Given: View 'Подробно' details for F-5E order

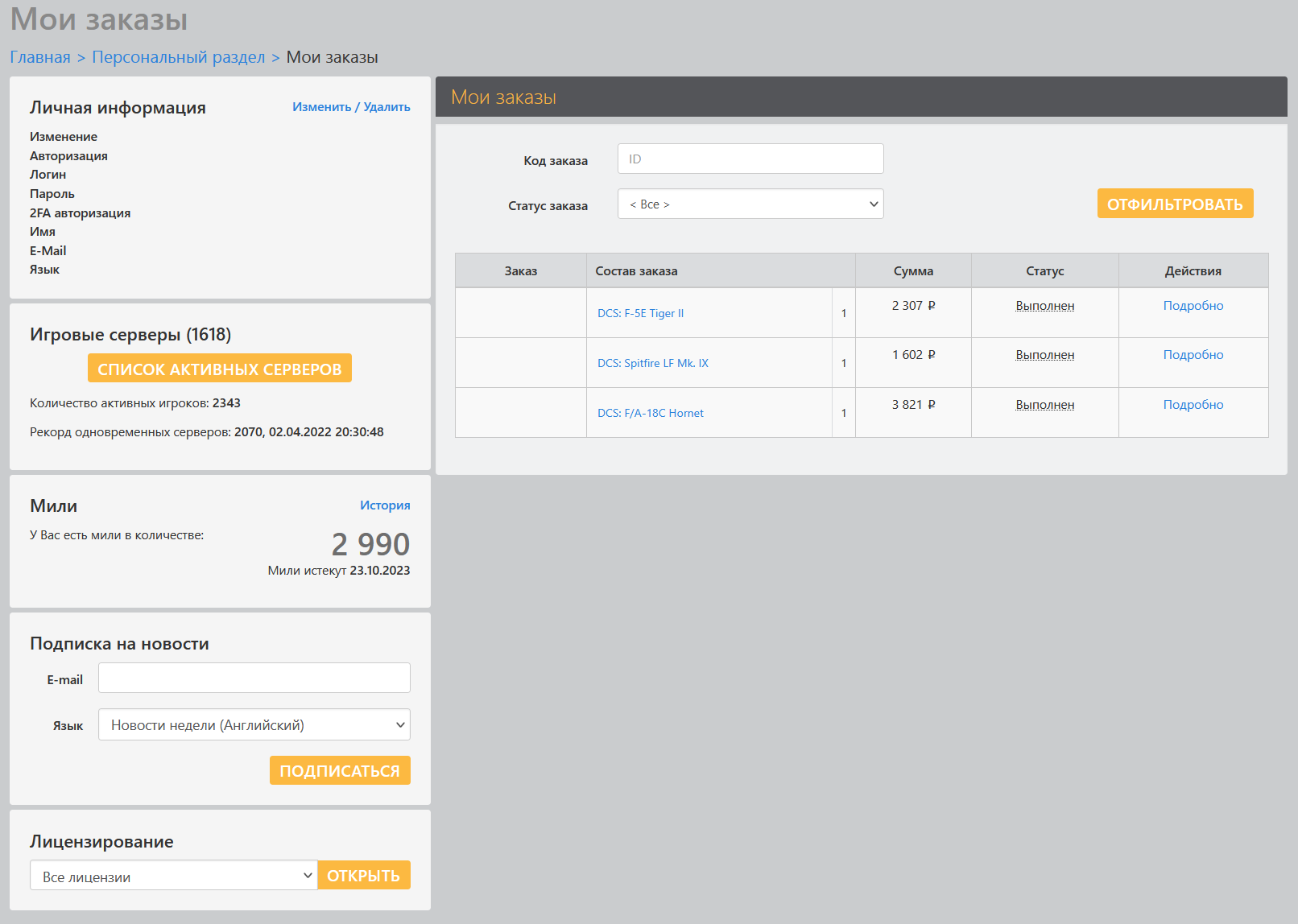Looking at the screenshot, I should [x=1193, y=306].
